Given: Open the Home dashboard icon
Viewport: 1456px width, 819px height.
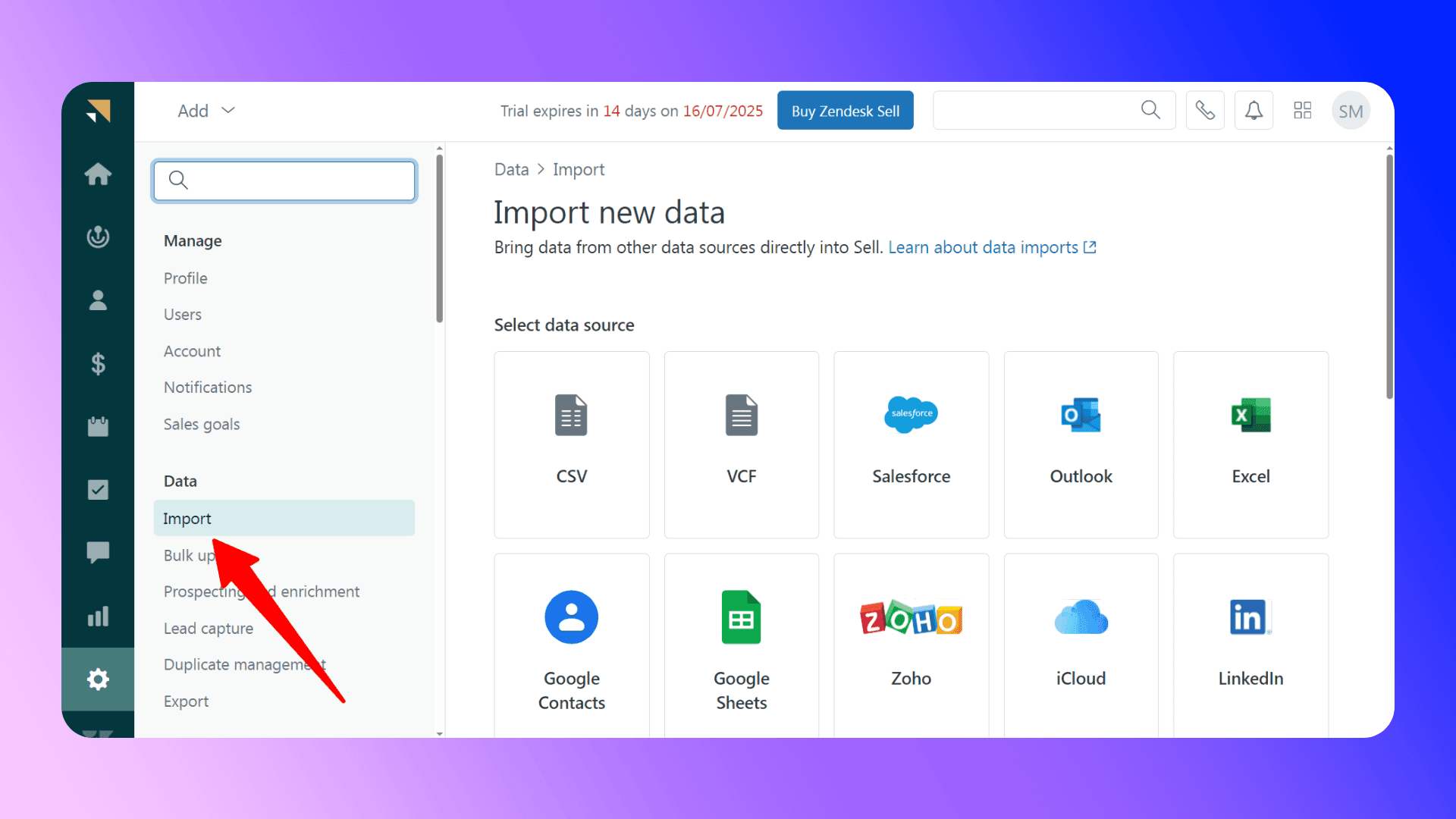Looking at the screenshot, I should [98, 174].
